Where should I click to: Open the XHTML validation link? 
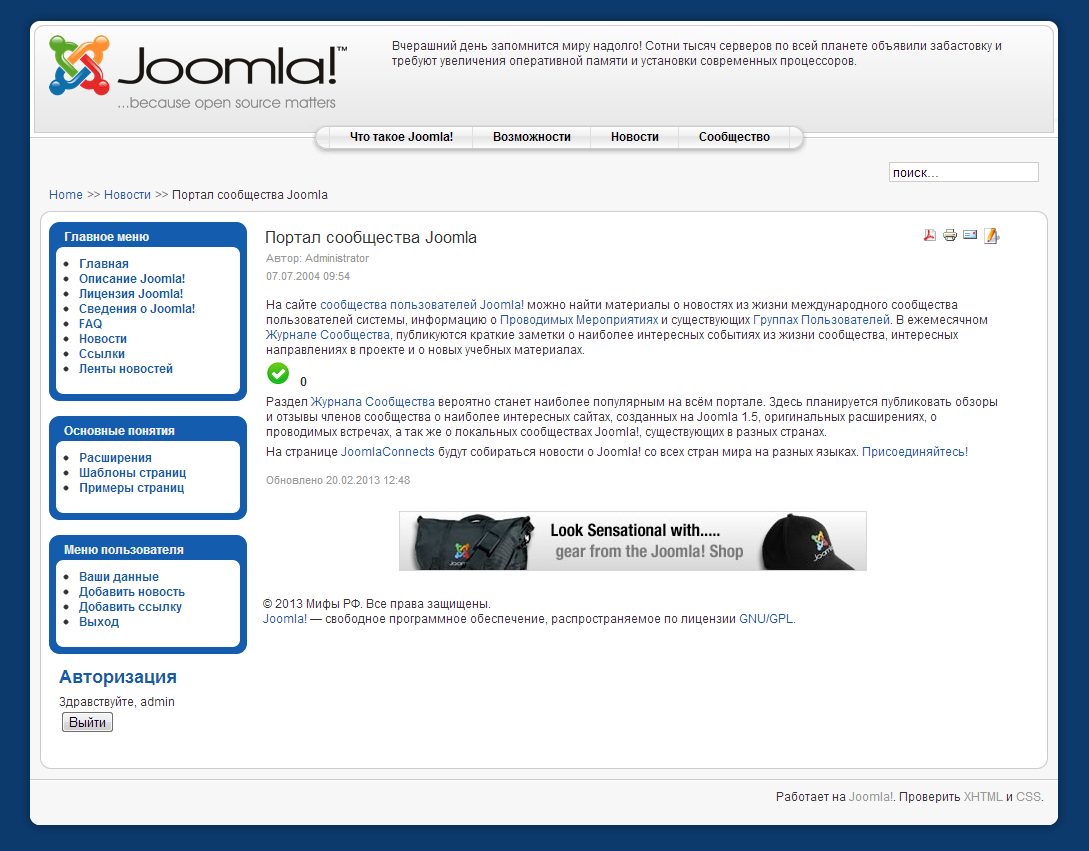983,797
